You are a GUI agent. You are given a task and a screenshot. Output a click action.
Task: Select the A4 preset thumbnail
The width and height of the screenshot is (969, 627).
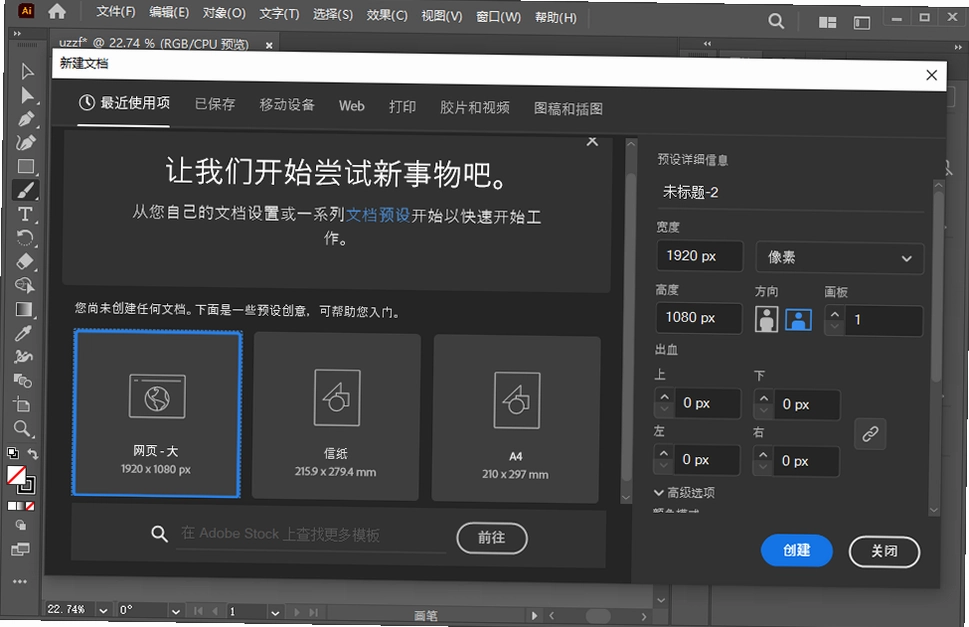516,419
